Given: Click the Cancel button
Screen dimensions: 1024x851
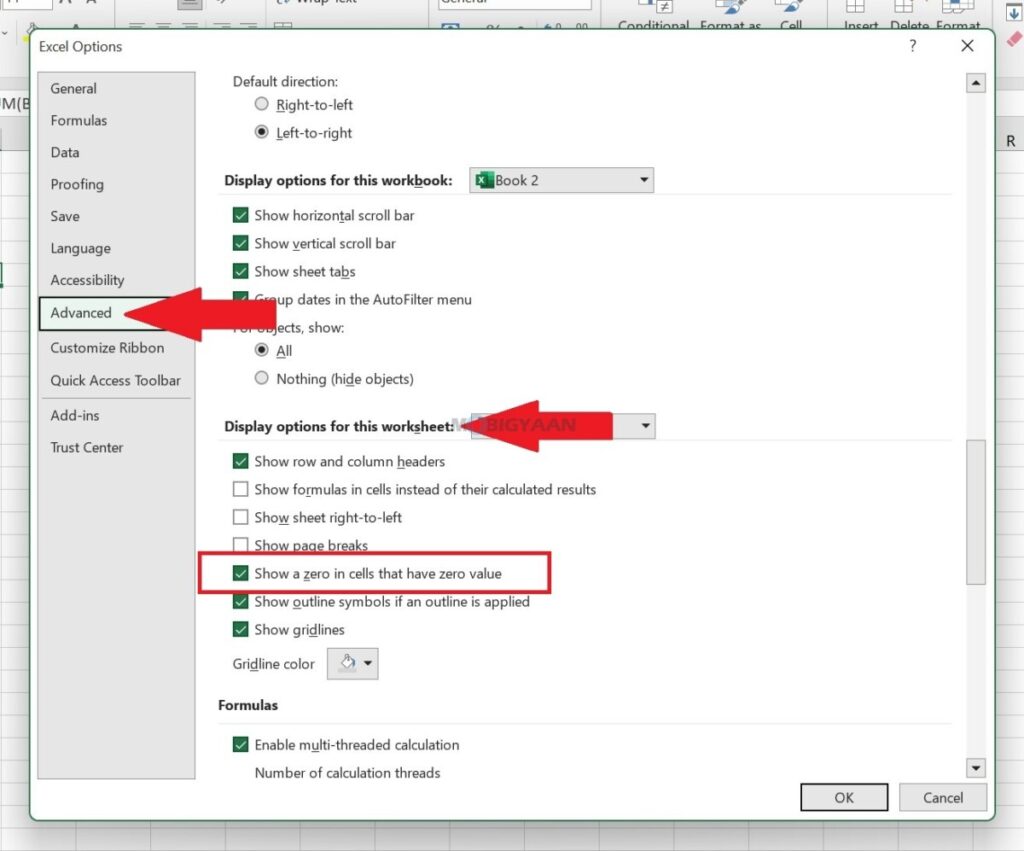Looking at the screenshot, I should [x=942, y=797].
